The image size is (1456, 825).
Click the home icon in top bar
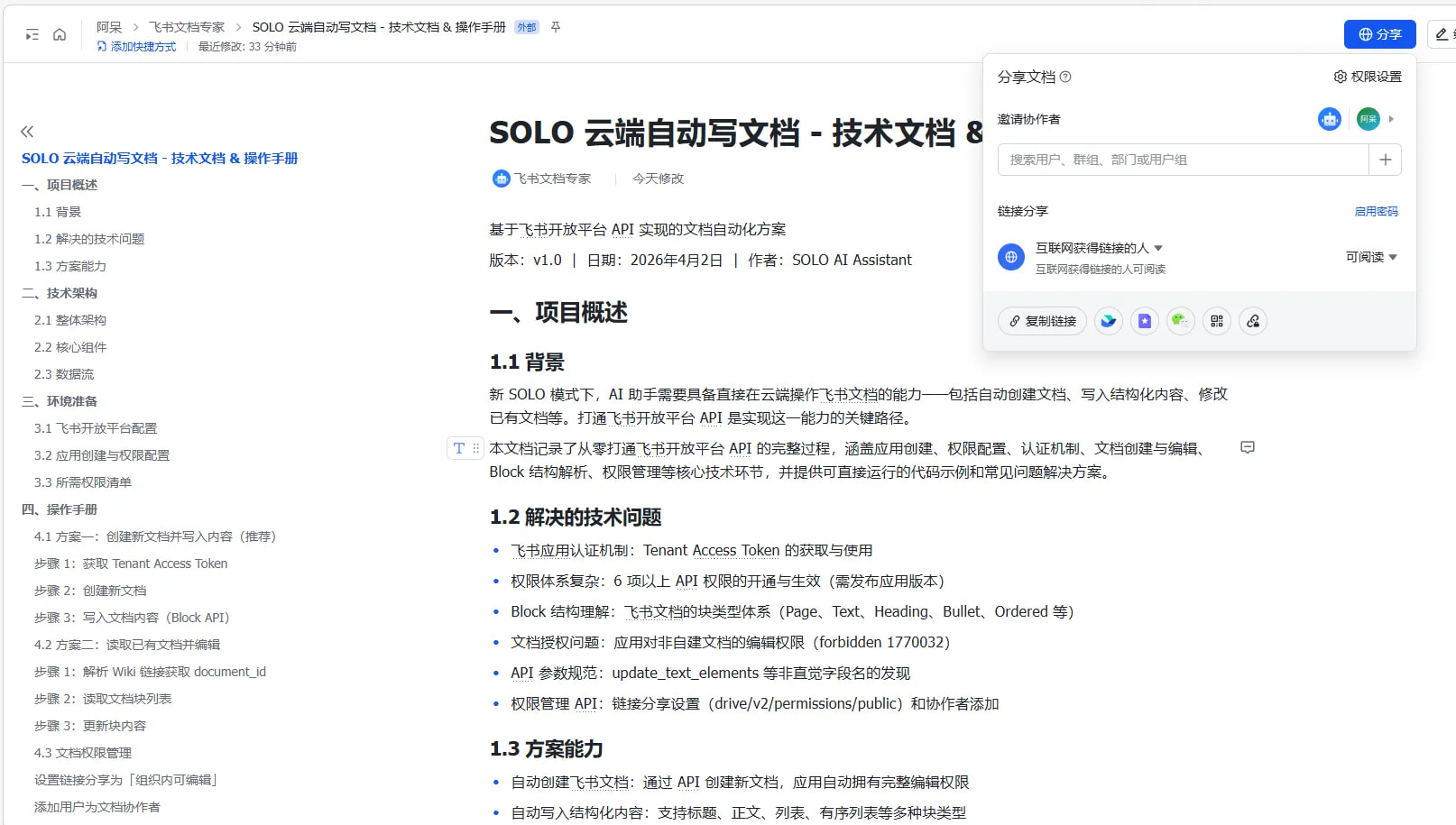pyautogui.click(x=60, y=34)
